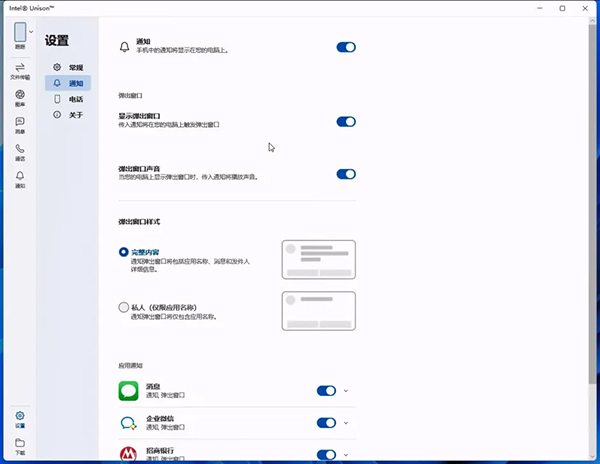Select 完整内容 full content radio button
This screenshot has width=600, height=464.
pyautogui.click(x=123, y=252)
